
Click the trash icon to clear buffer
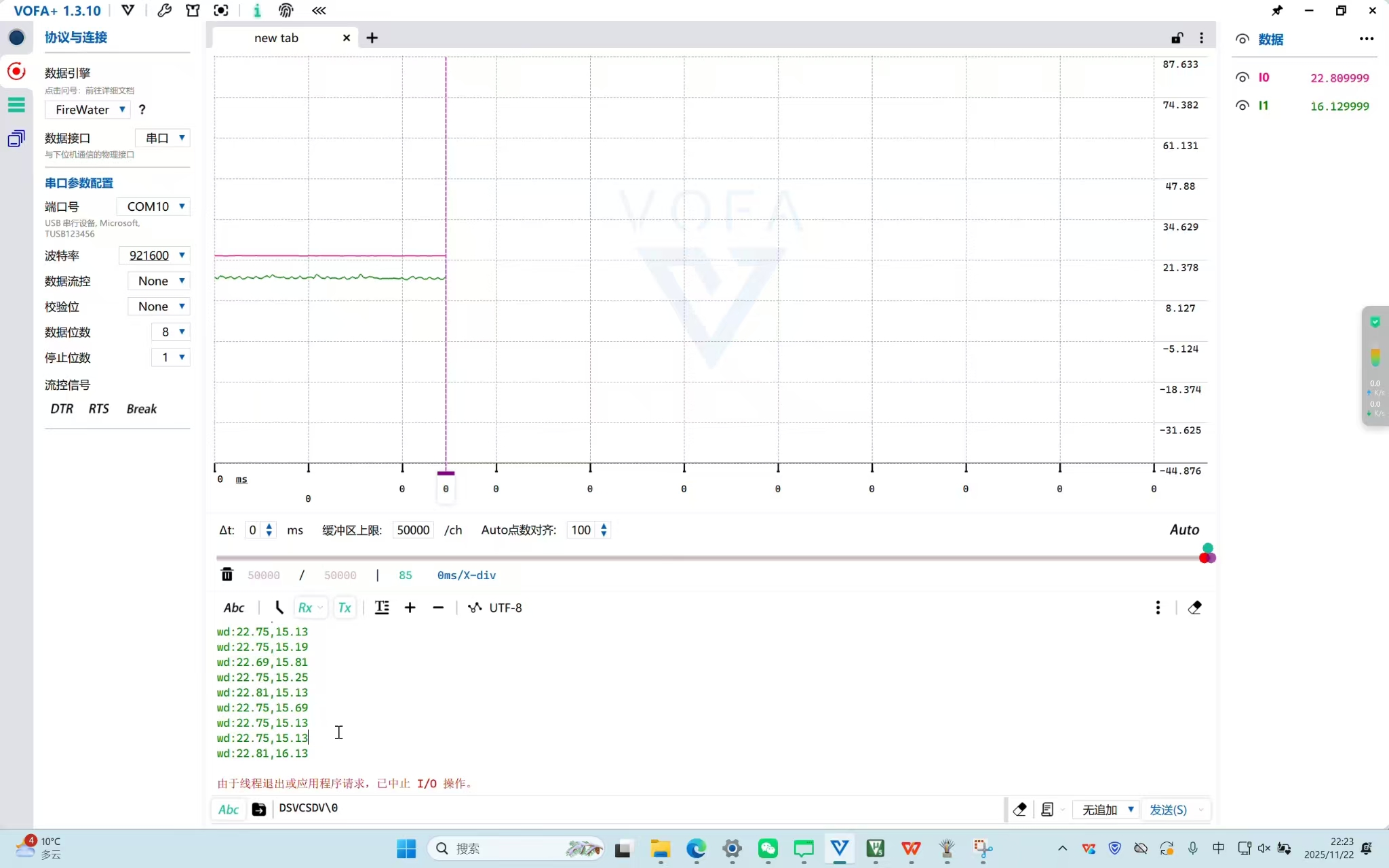coord(227,575)
